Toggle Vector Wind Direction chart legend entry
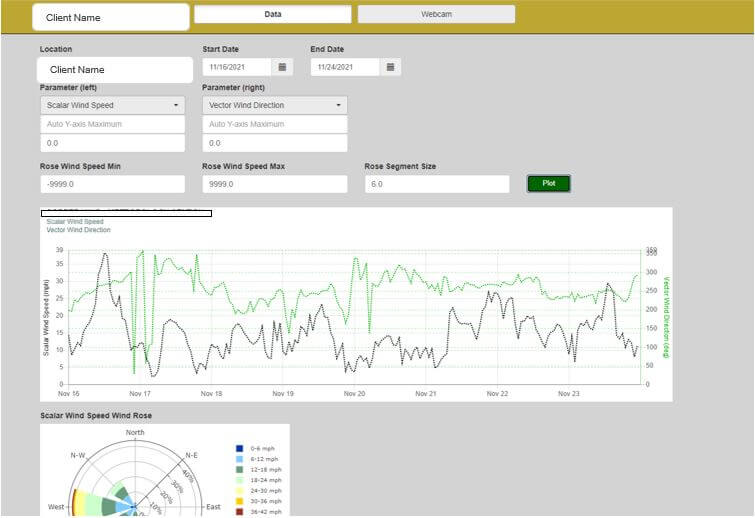755x518 pixels. pyautogui.click(x=78, y=230)
